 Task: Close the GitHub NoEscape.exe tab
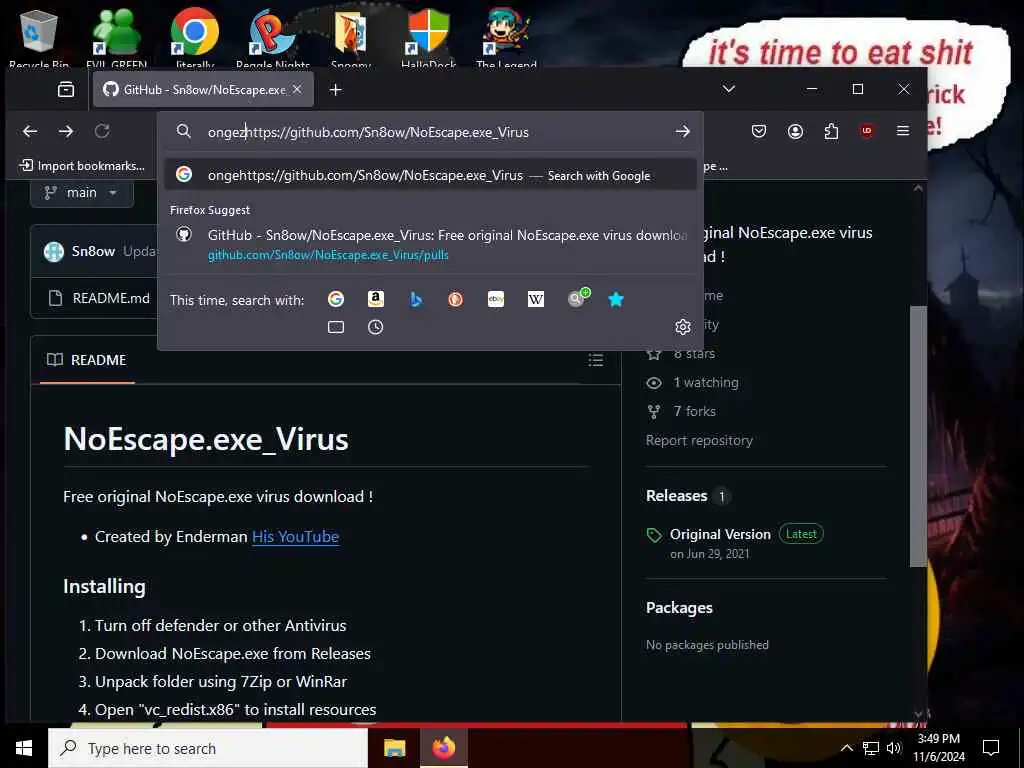click(297, 89)
